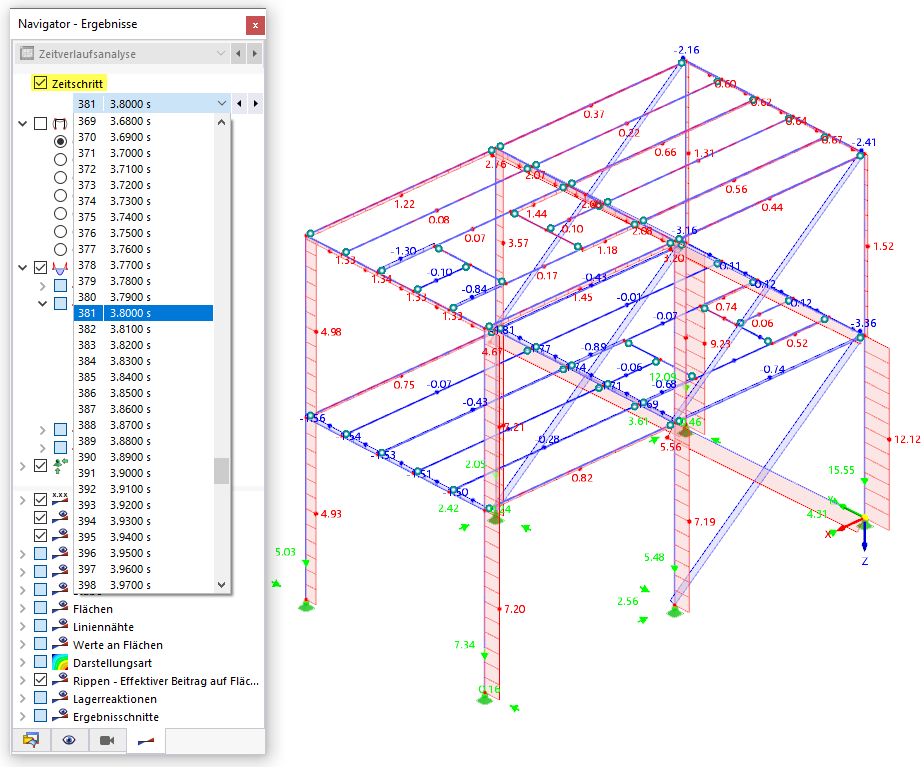The image size is (924, 767).
Task: Expand the Ergebnisschnitte tree node
Action: click(x=22, y=716)
